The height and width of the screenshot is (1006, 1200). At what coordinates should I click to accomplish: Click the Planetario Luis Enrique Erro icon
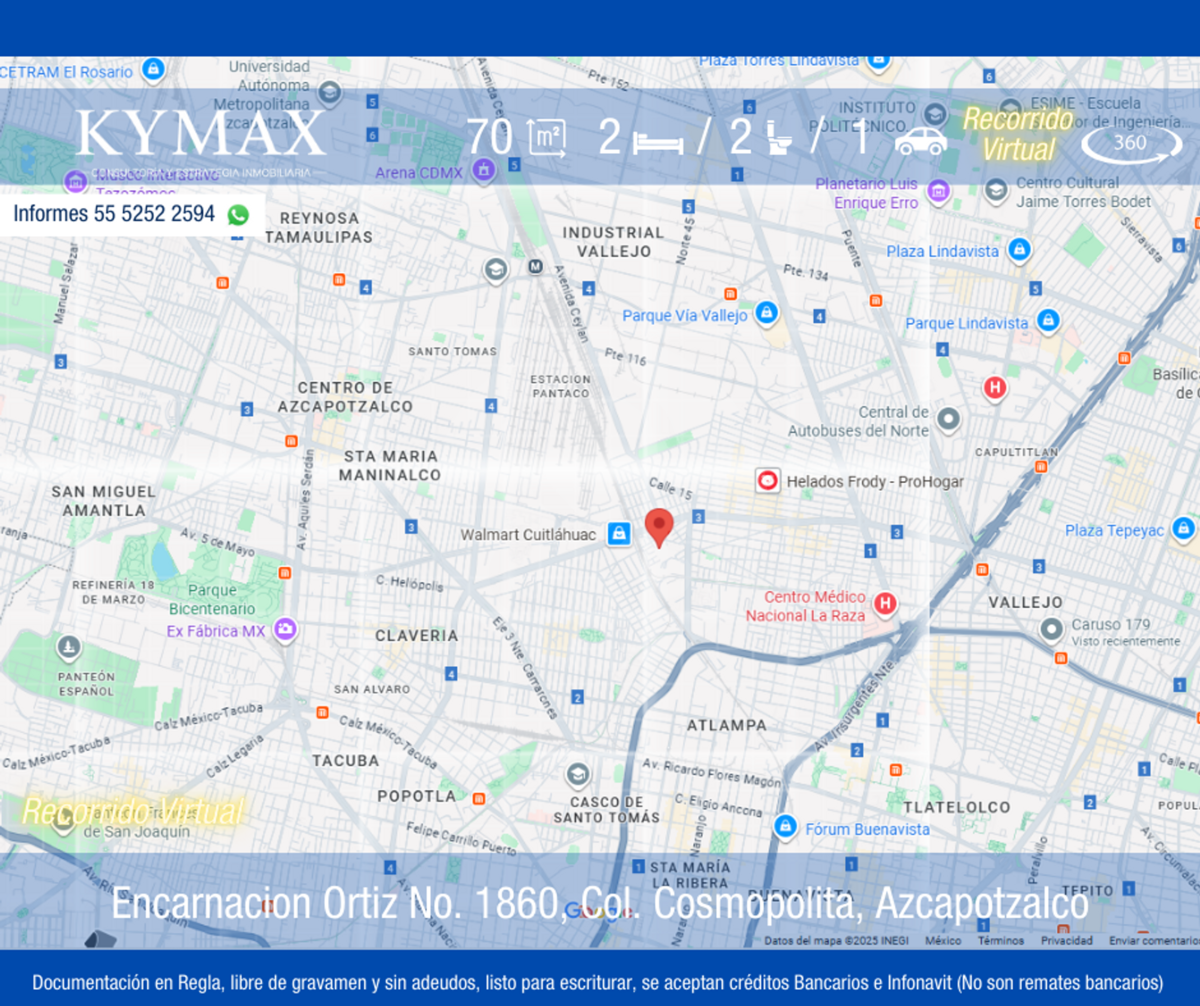pyautogui.click(x=937, y=191)
